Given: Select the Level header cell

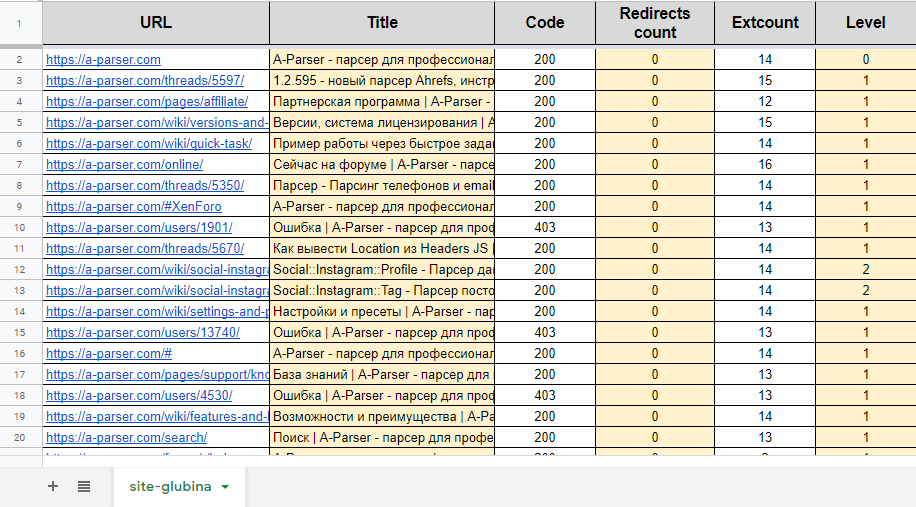Looking at the screenshot, I should 866,23.
